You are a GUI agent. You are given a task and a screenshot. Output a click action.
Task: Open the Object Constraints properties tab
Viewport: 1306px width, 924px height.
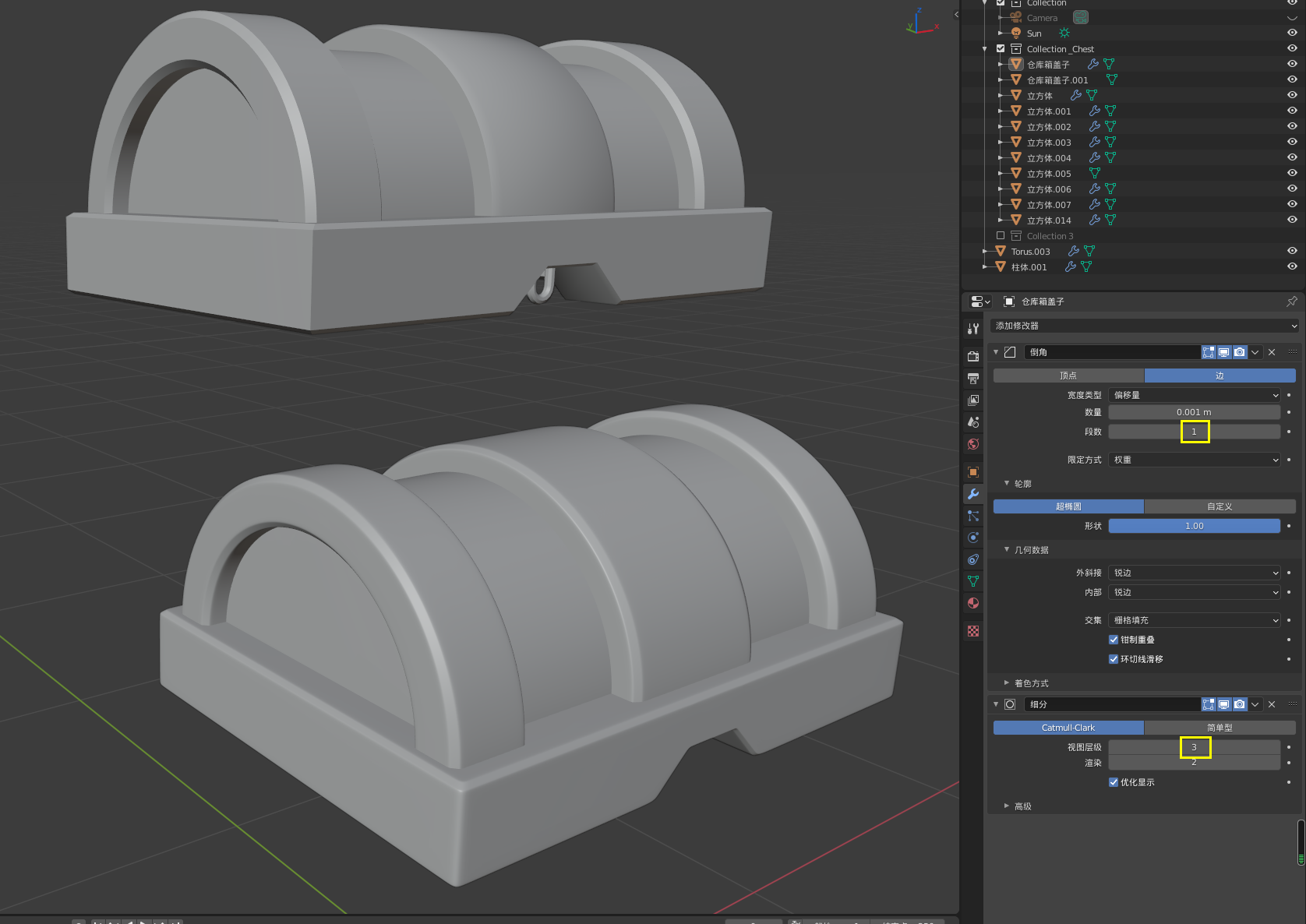point(972,559)
